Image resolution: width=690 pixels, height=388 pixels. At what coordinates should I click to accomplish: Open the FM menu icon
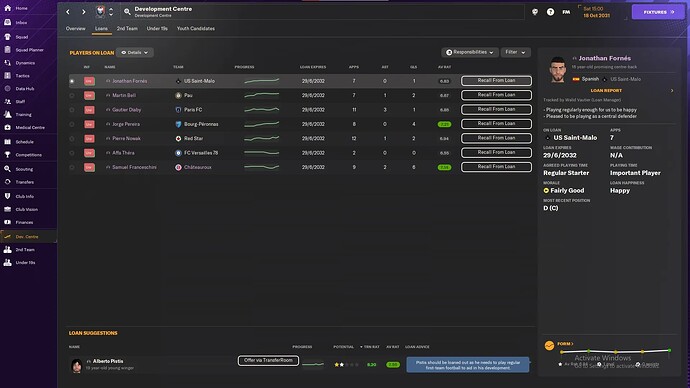566,12
